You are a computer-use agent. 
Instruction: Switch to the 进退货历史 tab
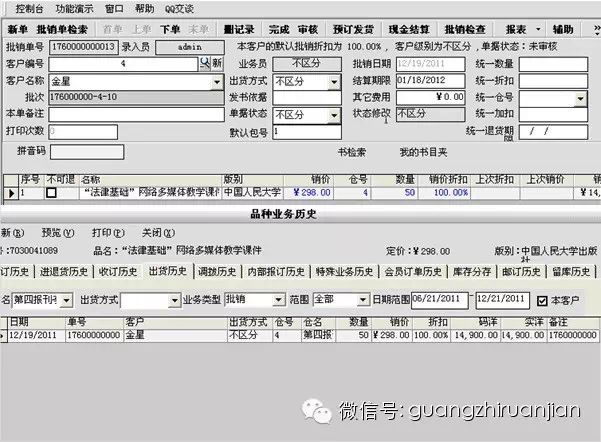point(64,271)
